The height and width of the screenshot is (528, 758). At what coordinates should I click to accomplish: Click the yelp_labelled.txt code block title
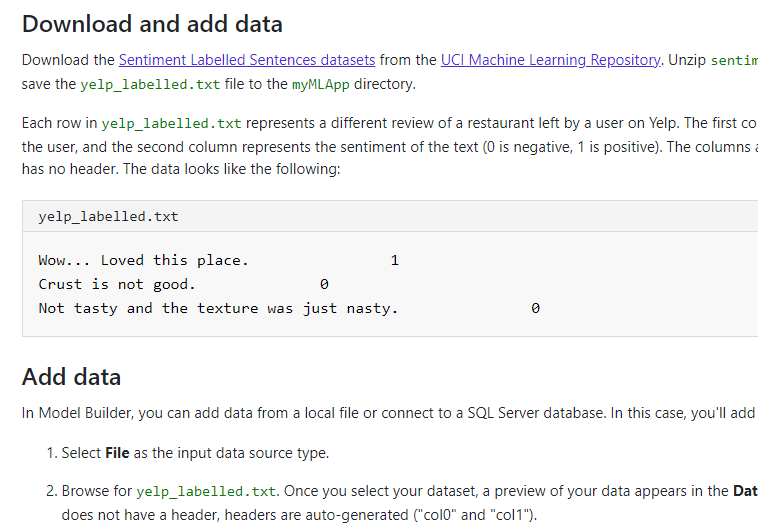pos(108,216)
